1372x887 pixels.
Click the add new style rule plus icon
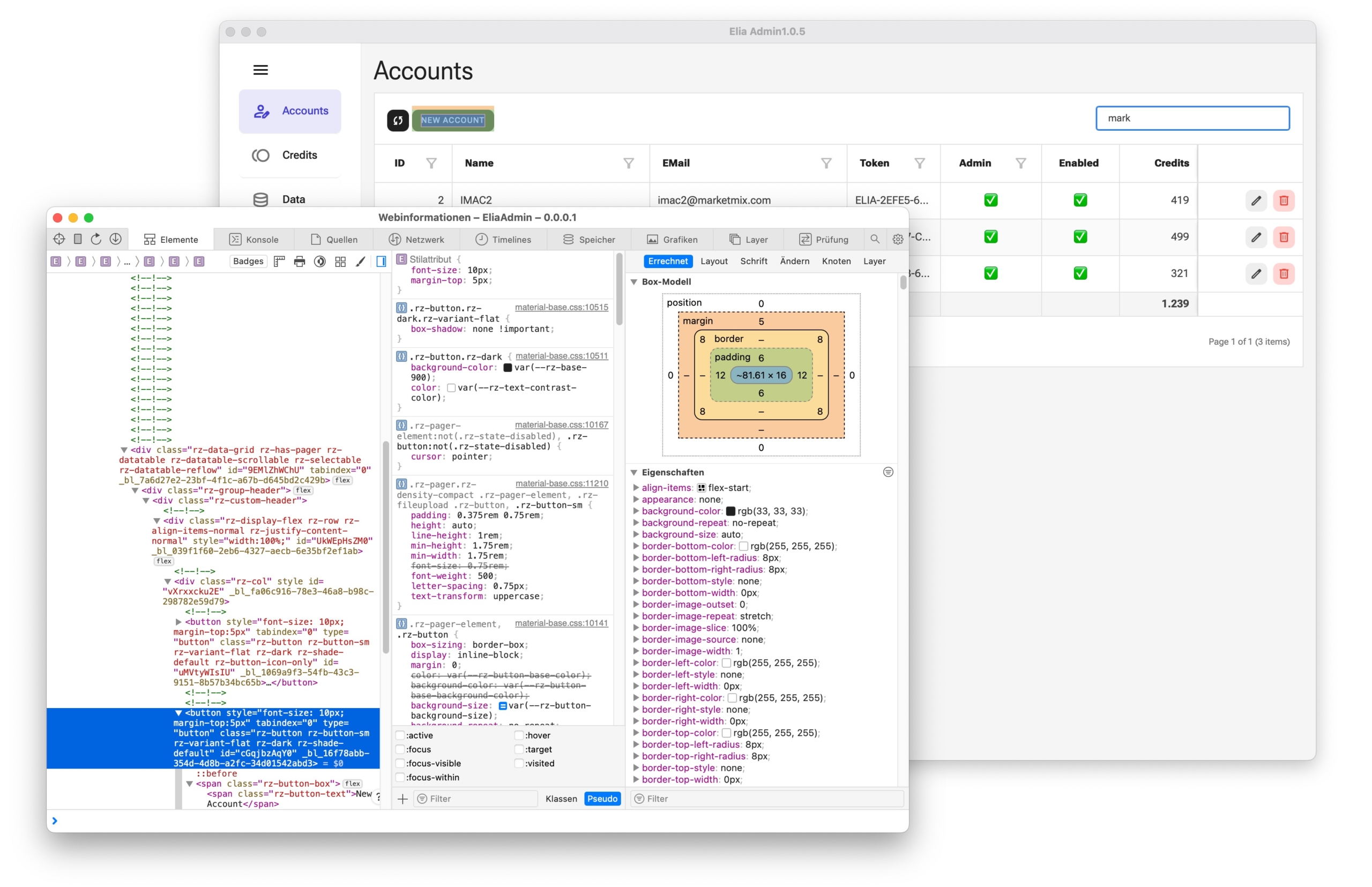(402, 799)
